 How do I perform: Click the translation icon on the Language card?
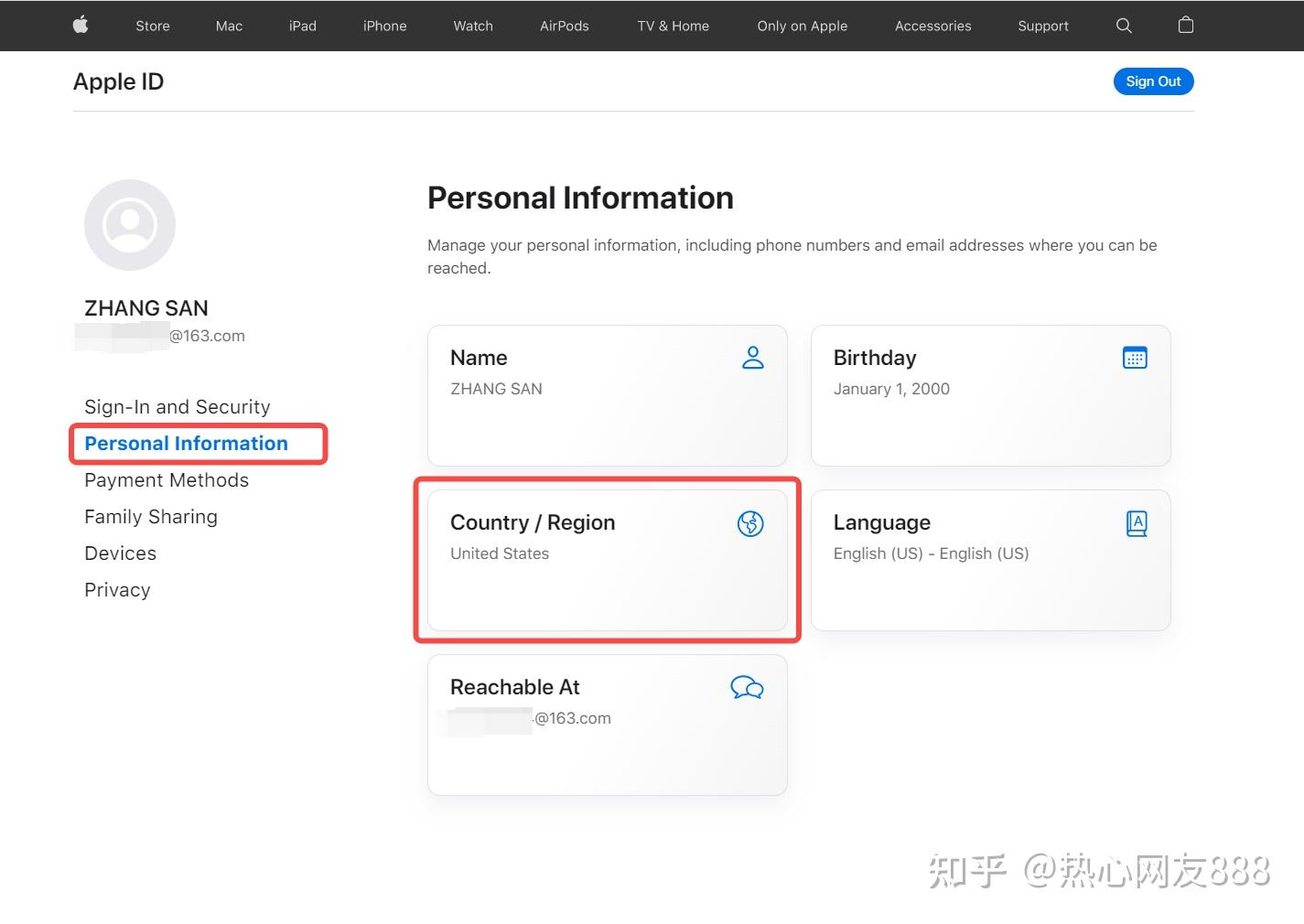click(1136, 523)
